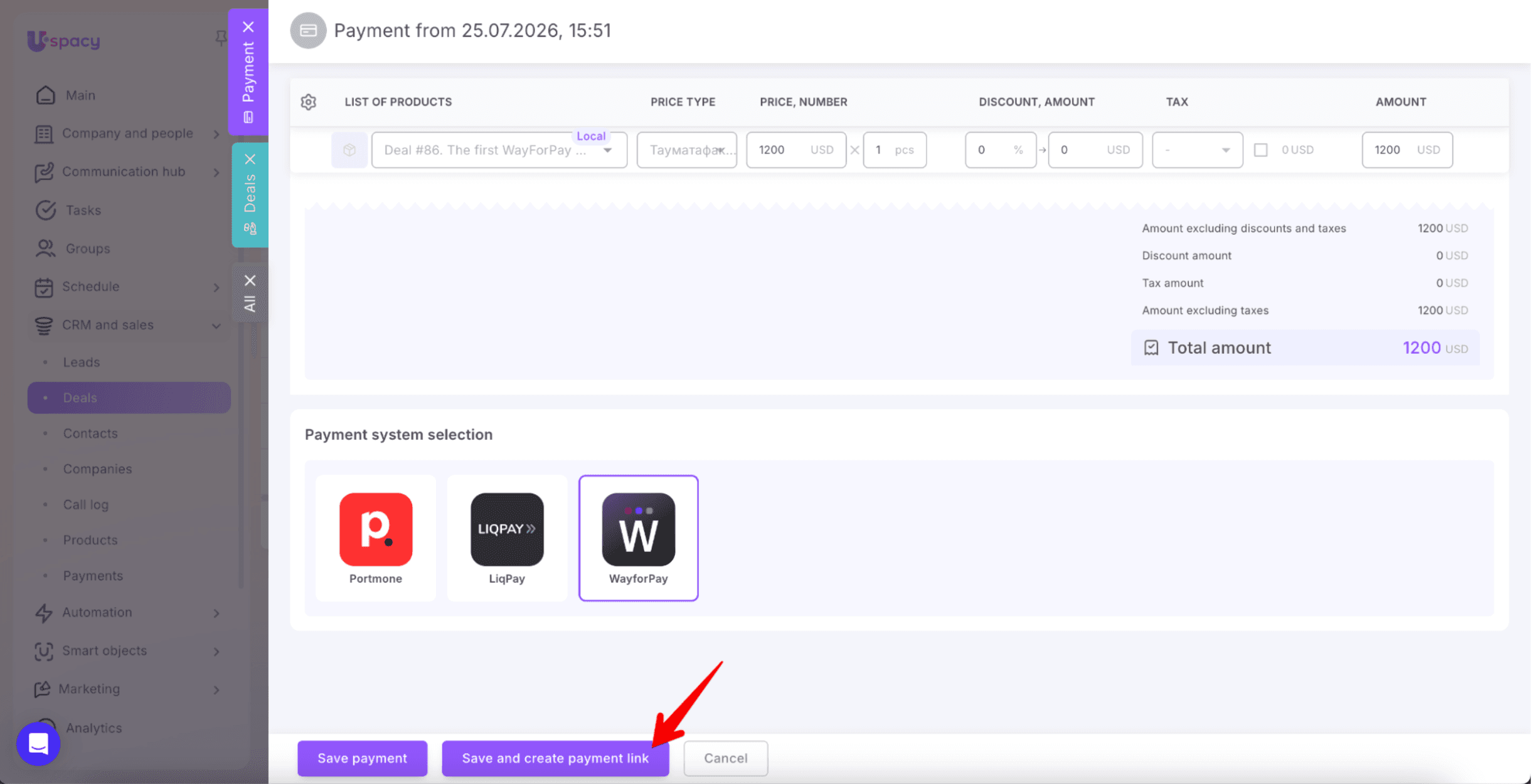Click the Automation lightning icon
The image size is (1532, 784).
pos(43,613)
